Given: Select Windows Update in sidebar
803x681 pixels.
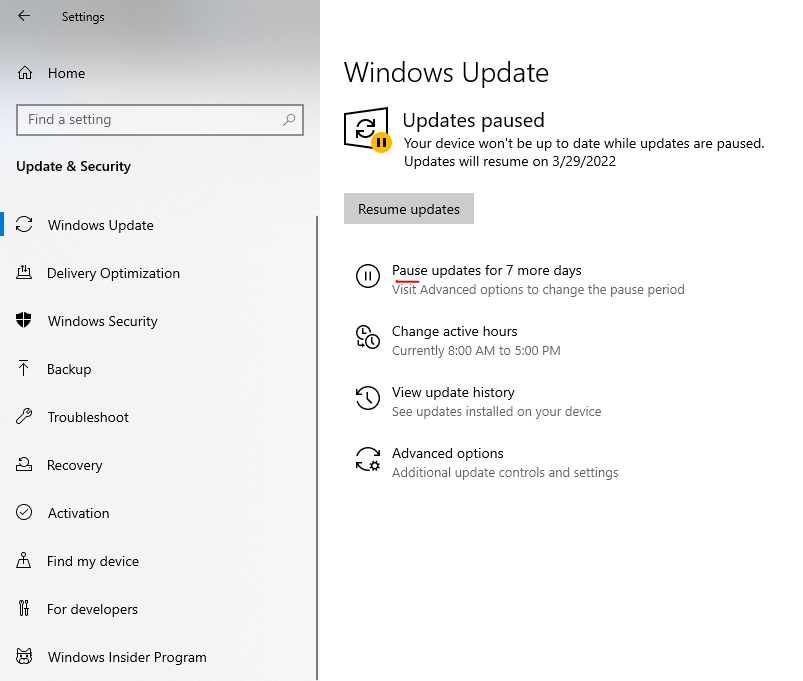Looking at the screenshot, I should tap(100, 225).
